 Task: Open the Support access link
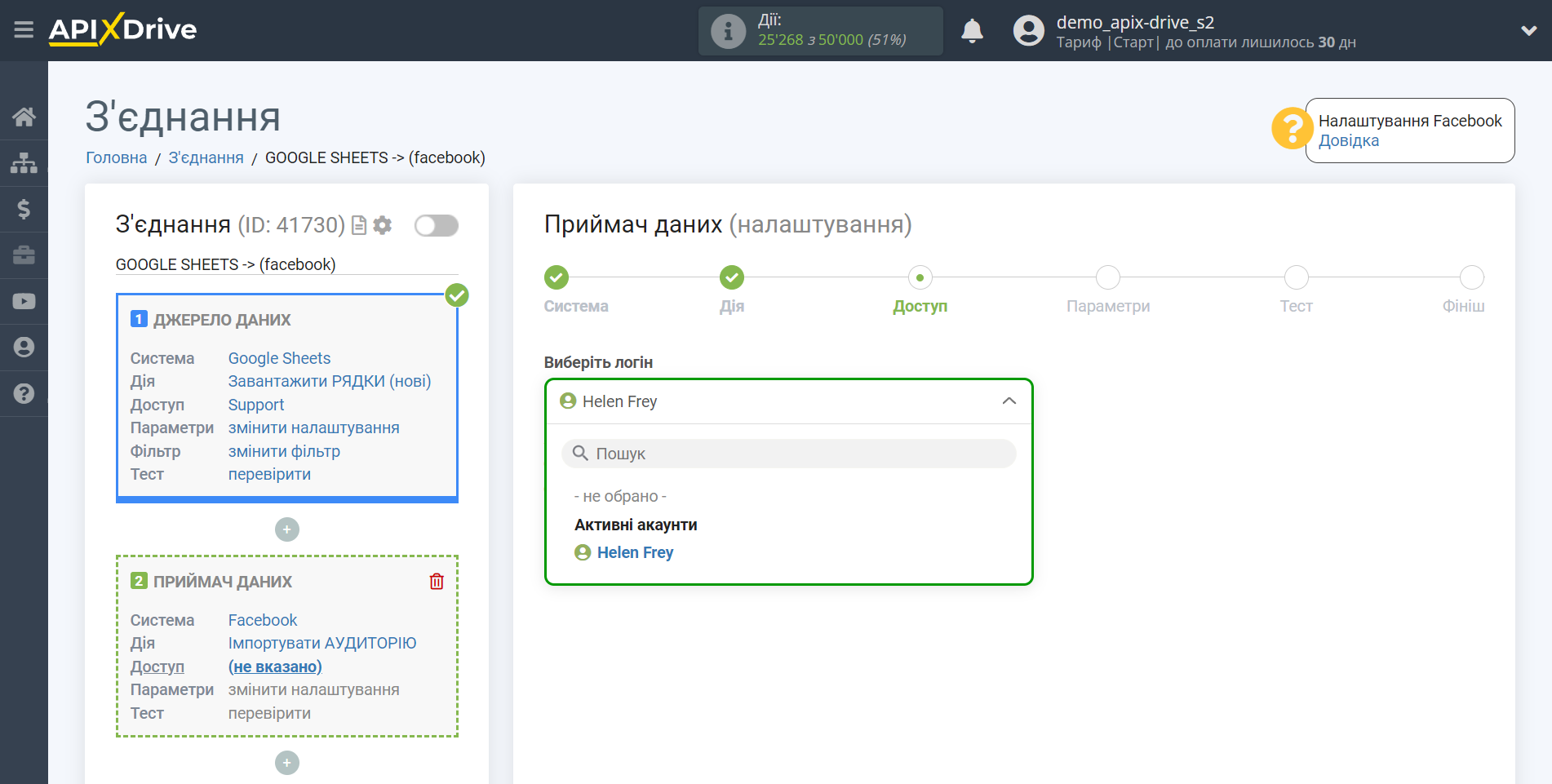pos(256,405)
